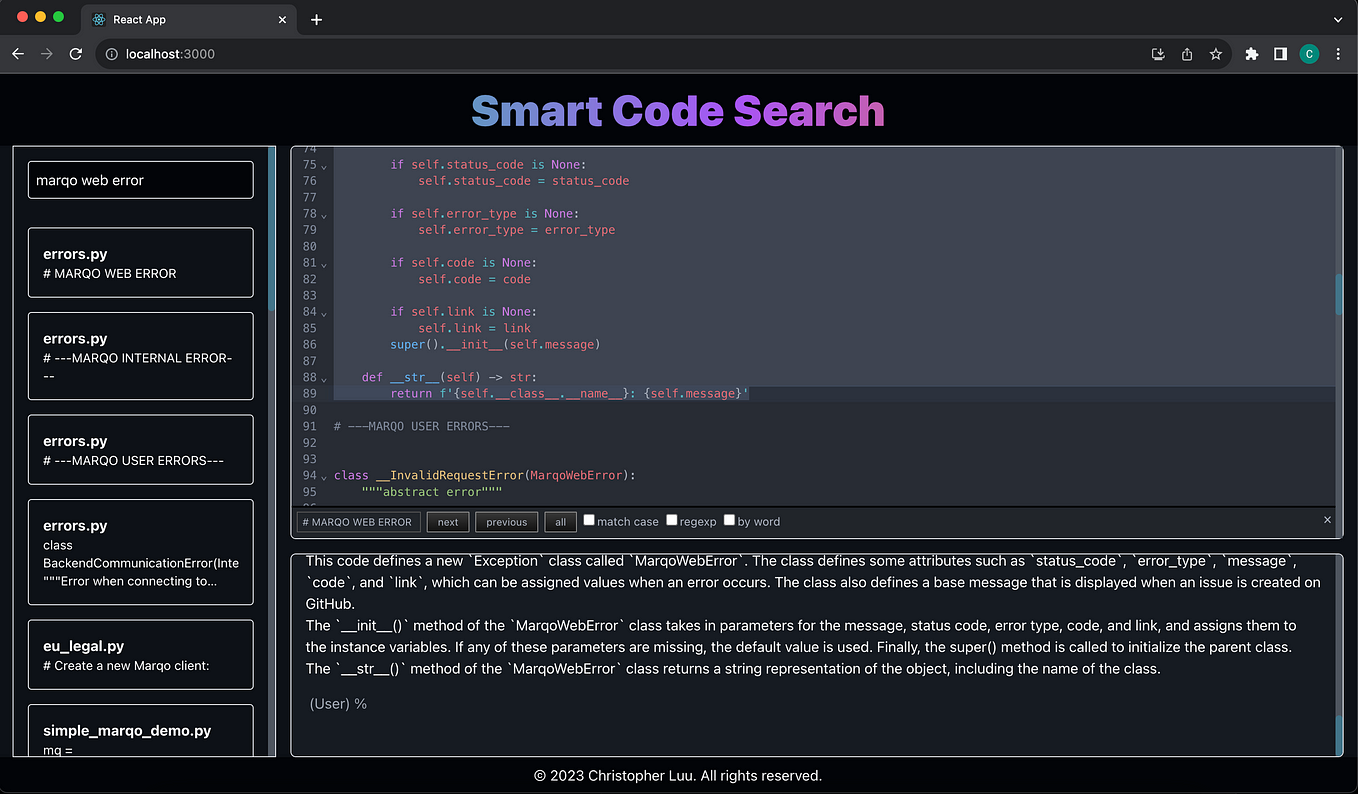This screenshot has width=1358, height=794.
Task: Click 'class __InvalidRequestError' code line
Action: click(485, 475)
